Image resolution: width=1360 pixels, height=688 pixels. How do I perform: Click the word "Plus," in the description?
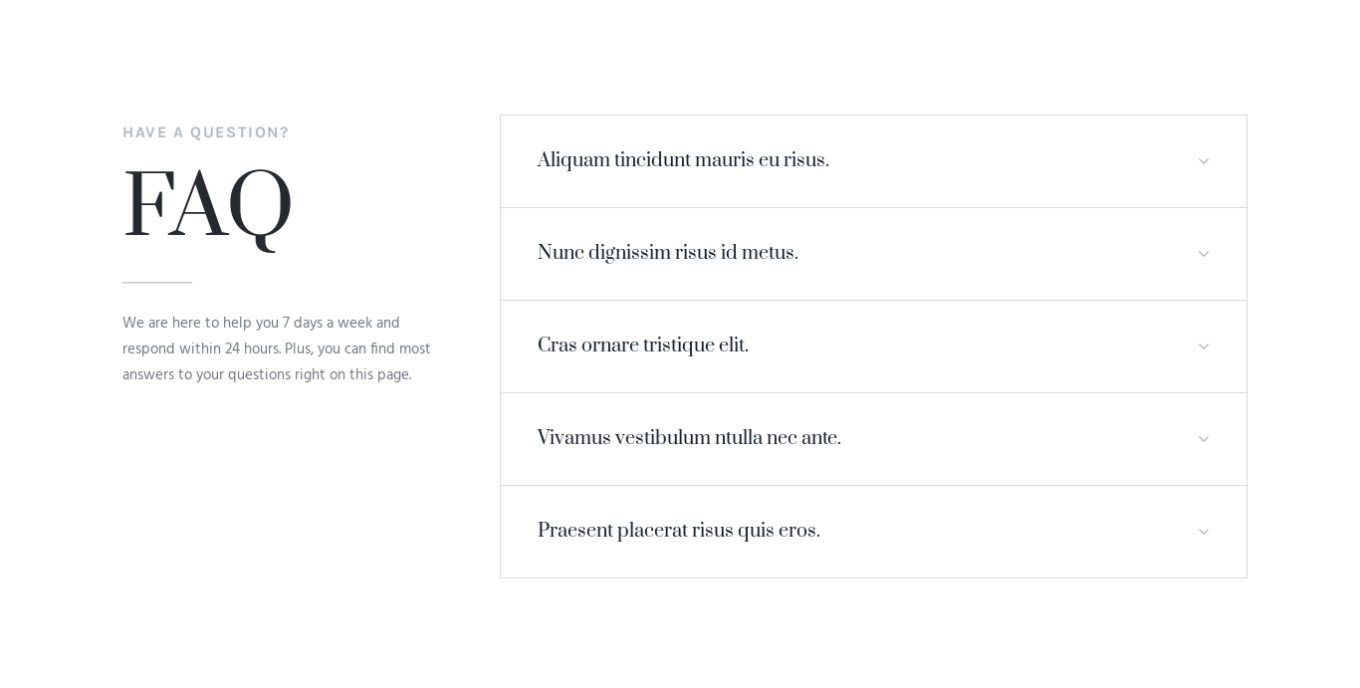[298, 349]
